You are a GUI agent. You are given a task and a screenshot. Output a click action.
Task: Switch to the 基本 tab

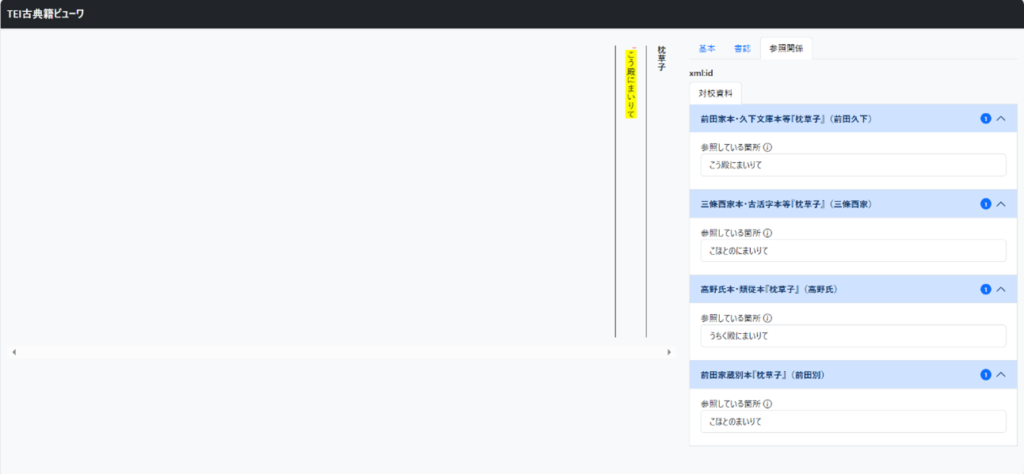pos(706,48)
